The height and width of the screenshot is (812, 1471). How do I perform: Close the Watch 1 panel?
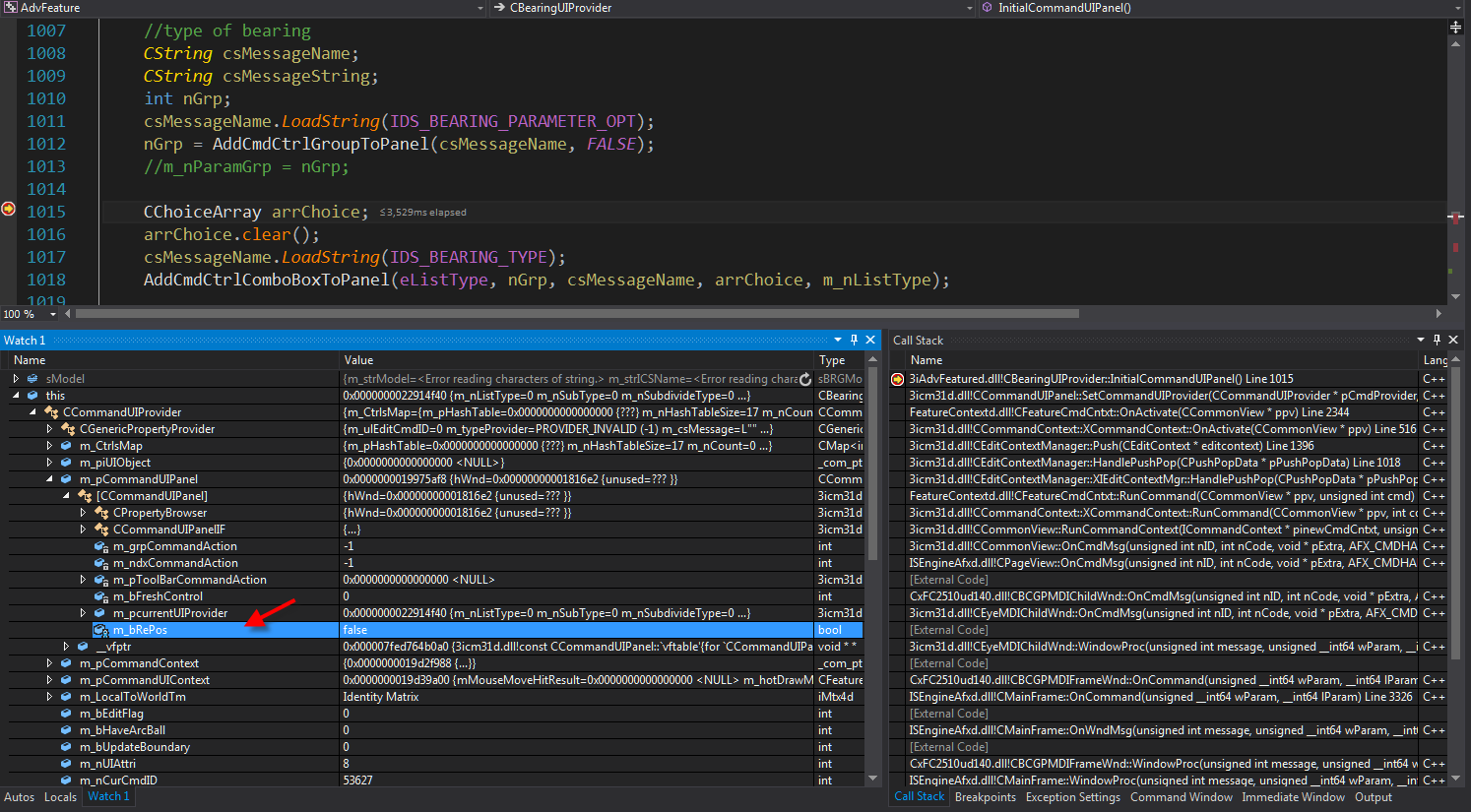tap(870, 340)
